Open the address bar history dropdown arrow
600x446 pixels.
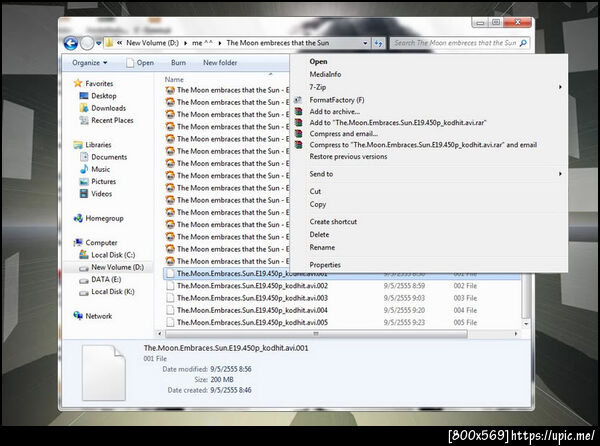[x=365, y=43]
